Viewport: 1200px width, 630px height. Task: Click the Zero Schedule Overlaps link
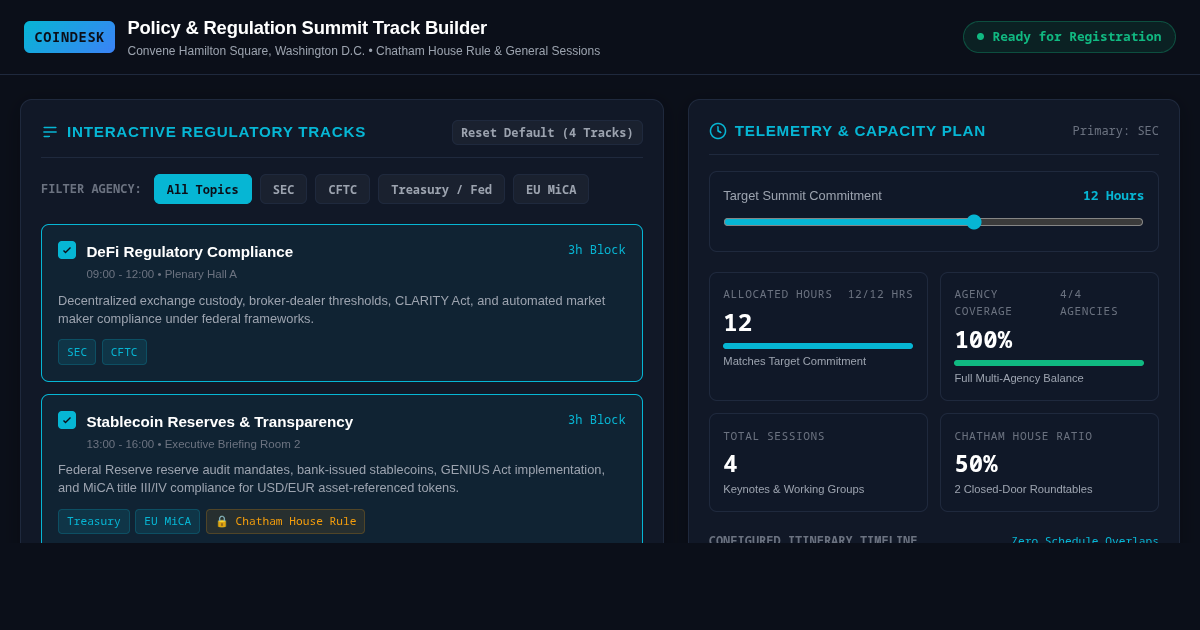[x=1085, y=541]
